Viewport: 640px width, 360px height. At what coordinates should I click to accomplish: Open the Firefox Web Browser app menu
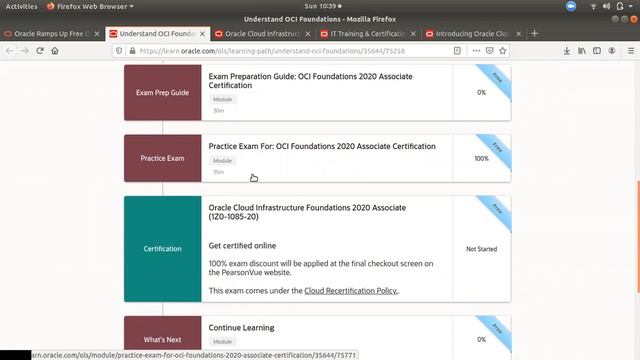click(x=90, y=6)
